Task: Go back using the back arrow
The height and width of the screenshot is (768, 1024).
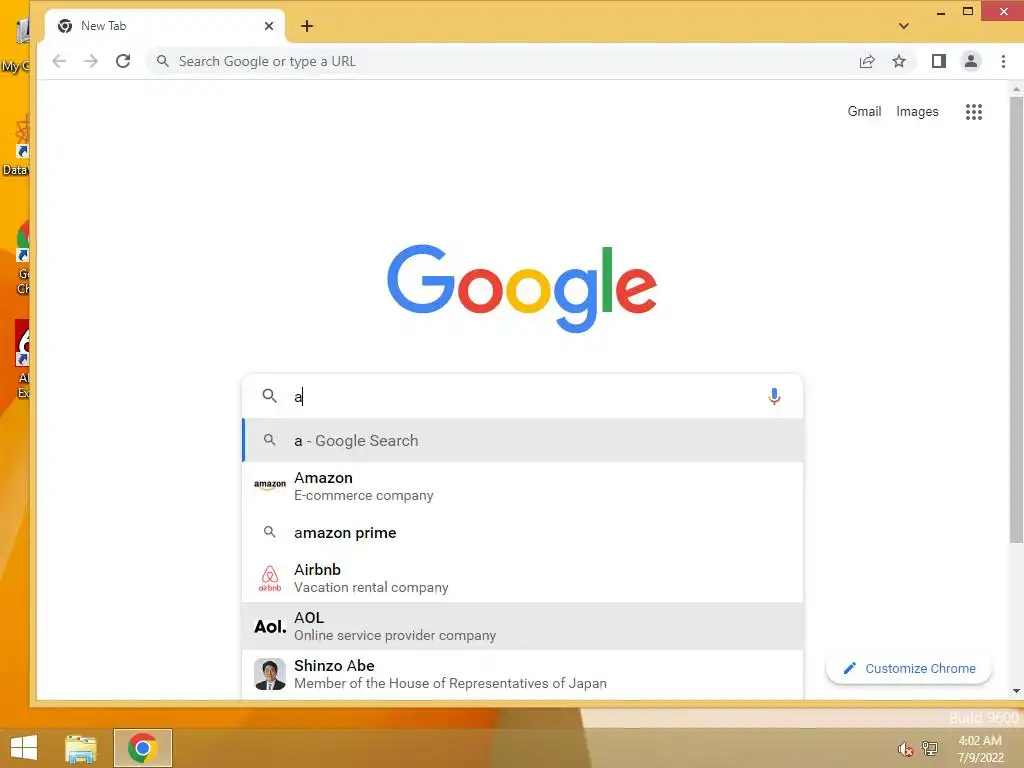Action: [59, 61]
